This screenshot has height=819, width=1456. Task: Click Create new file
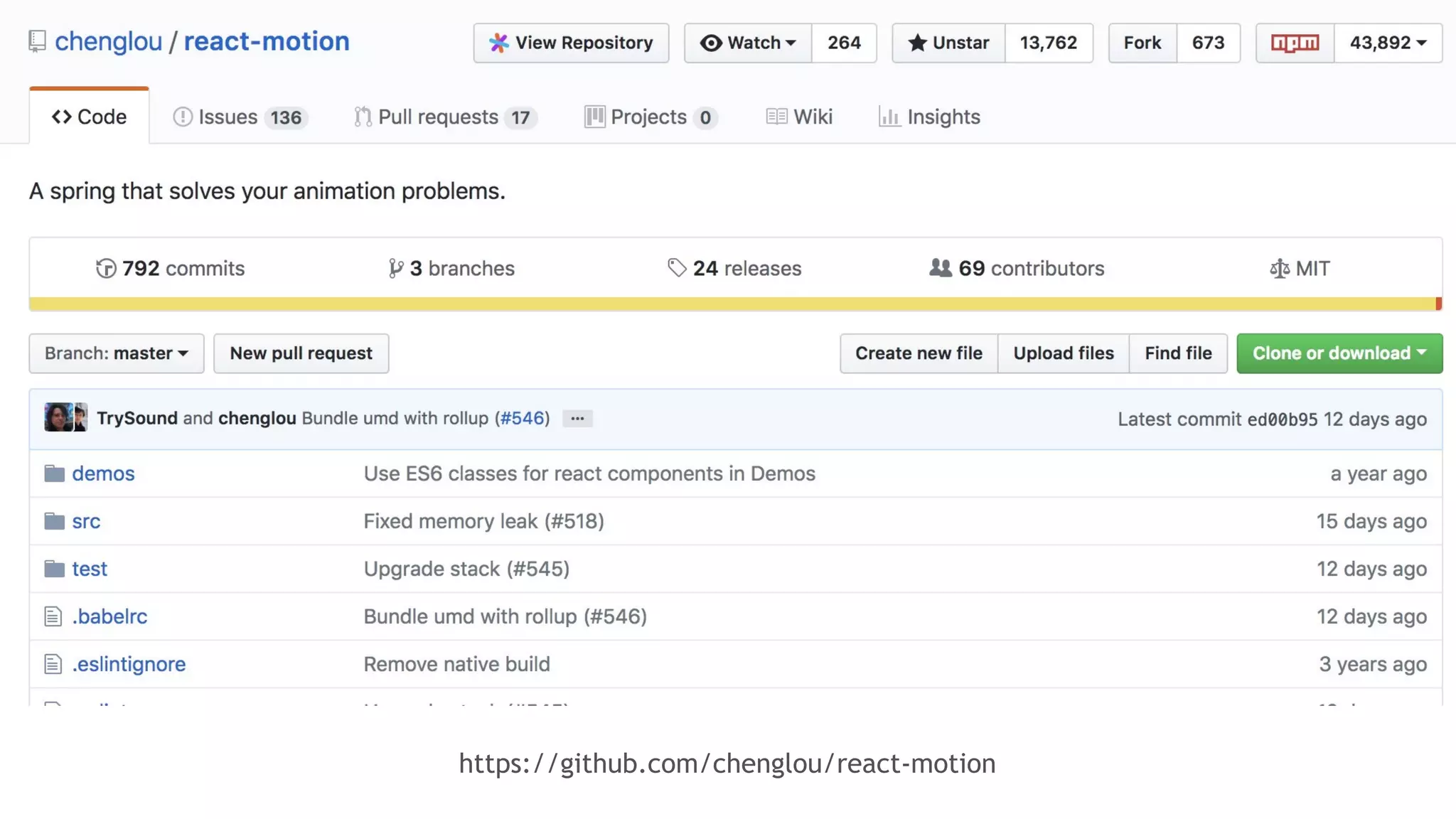pos(919,353)
